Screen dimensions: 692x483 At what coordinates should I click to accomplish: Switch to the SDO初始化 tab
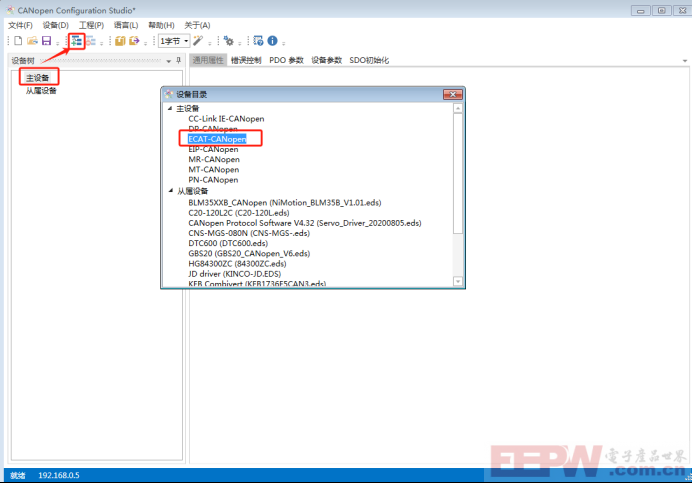pyautogui.click(x=369, y=60)
